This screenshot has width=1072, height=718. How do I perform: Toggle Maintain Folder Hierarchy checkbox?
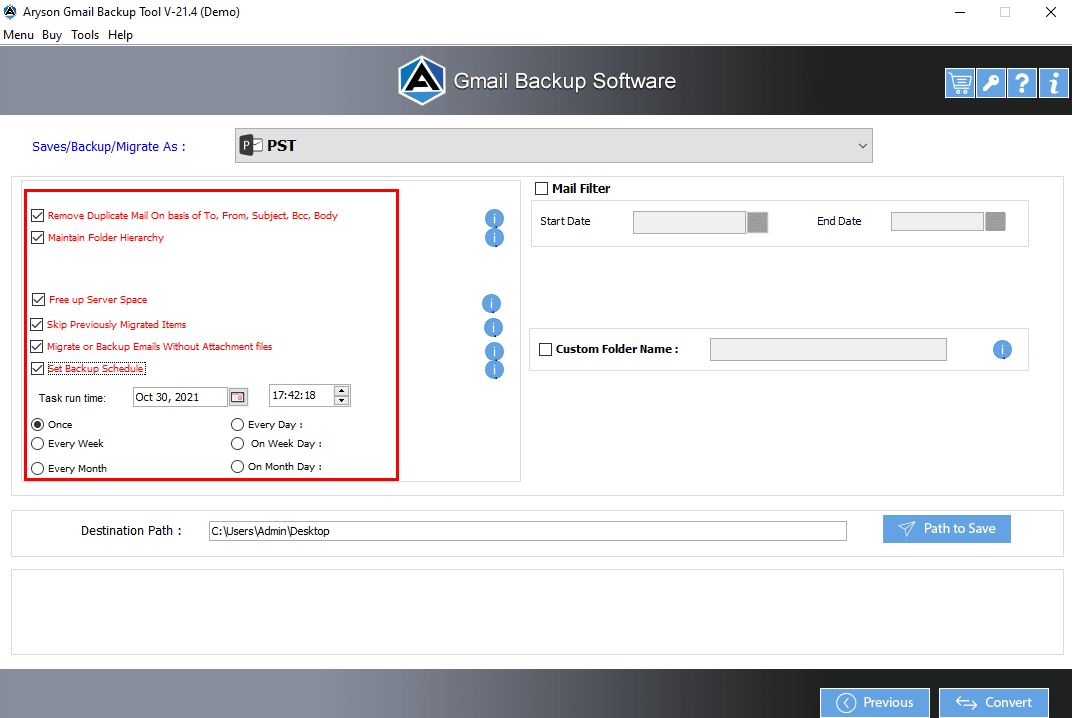click(x=38, y=237)
